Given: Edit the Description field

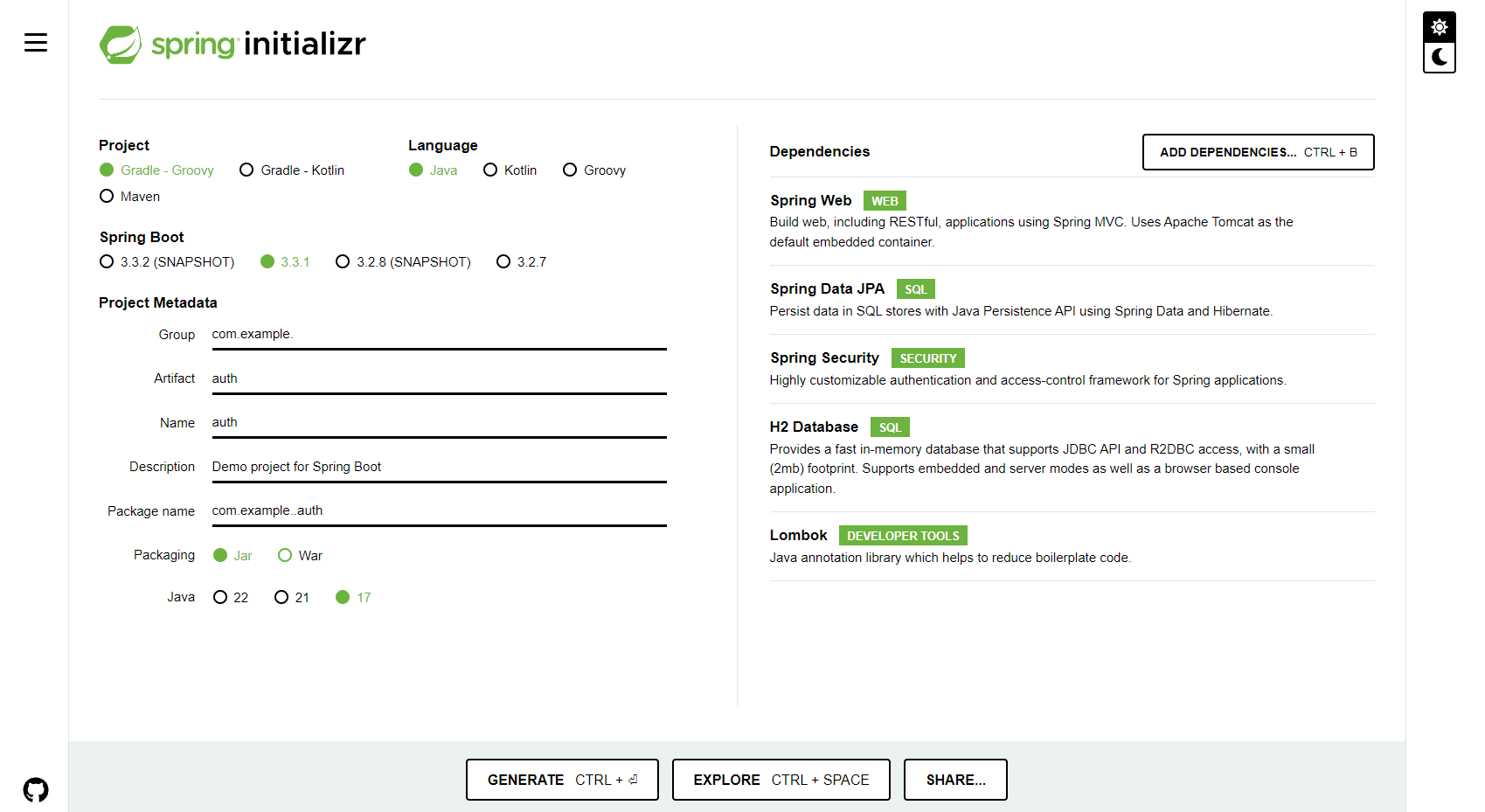Looking at the screenshot, I should coord(439,467).
